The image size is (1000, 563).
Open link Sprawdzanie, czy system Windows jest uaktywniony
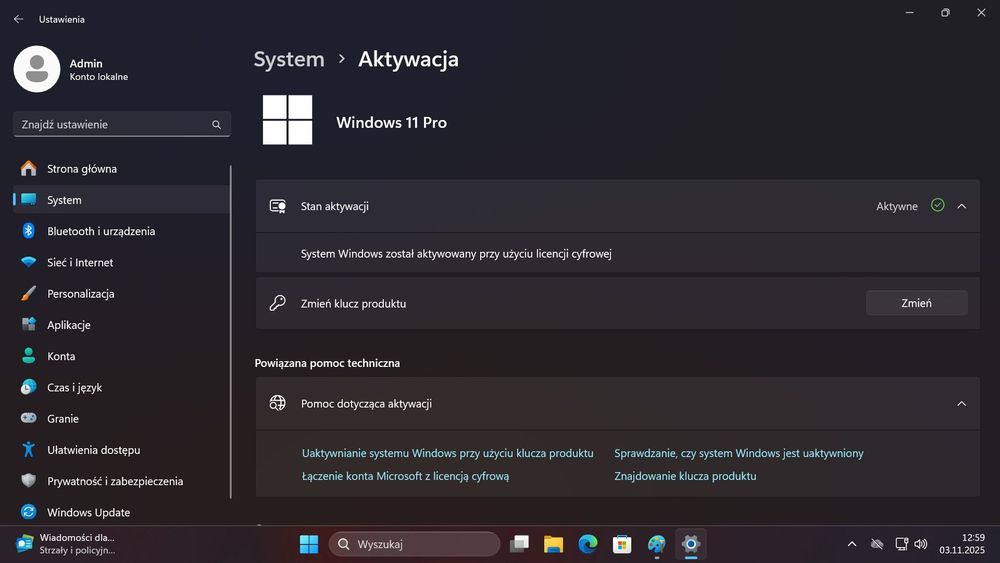[739, 453]
